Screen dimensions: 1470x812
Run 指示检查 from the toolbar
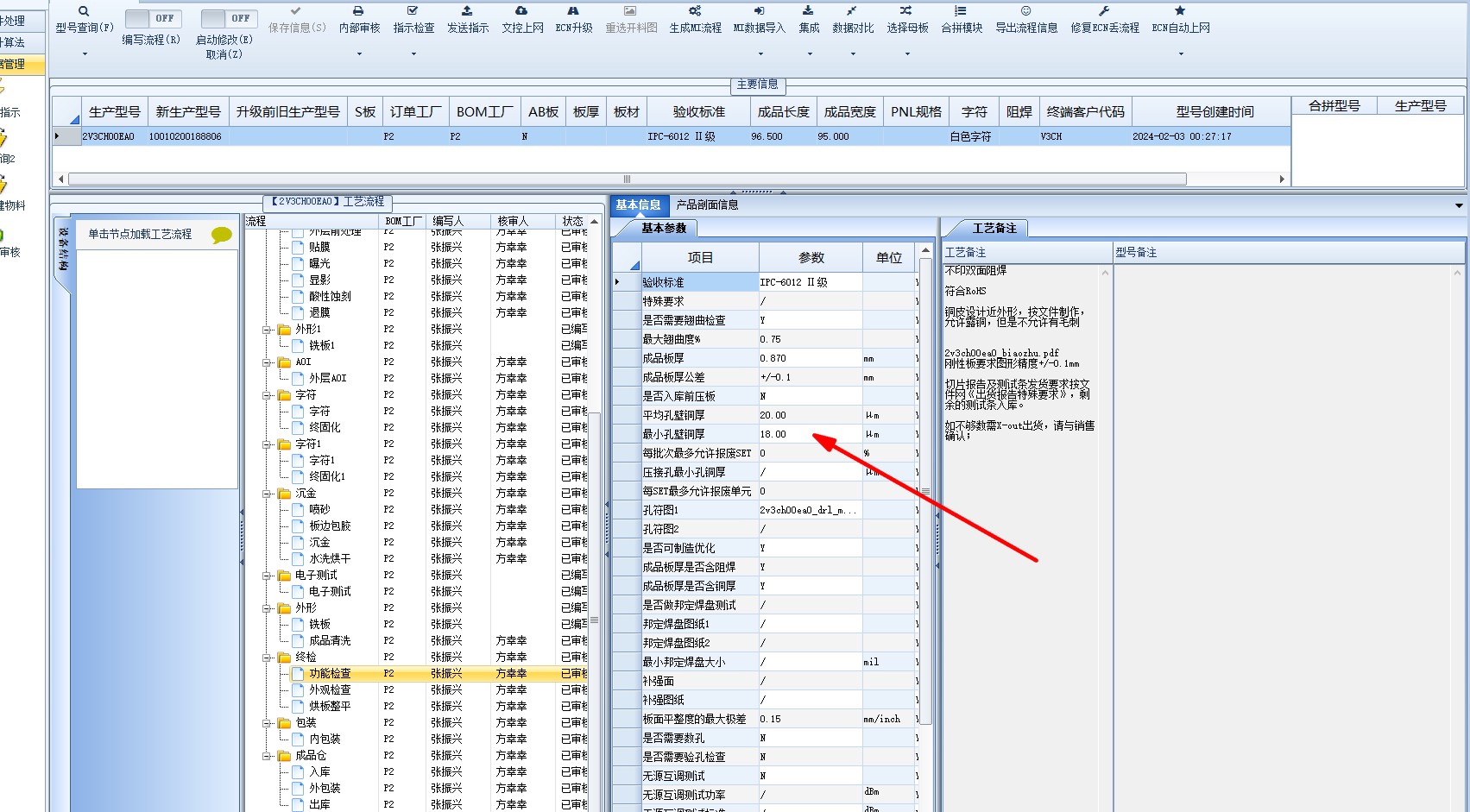click(x=413, y=20)
